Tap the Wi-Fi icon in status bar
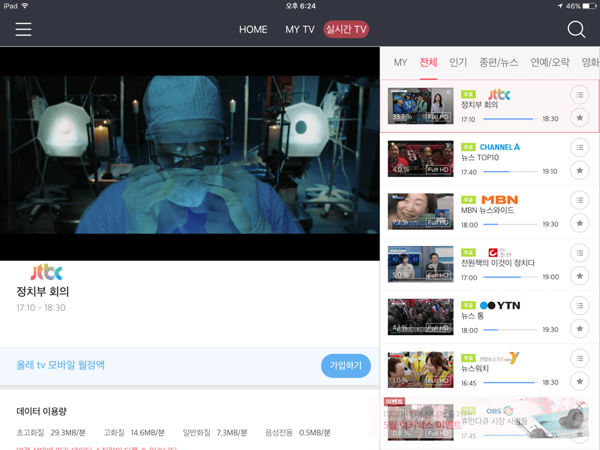This screenshot has width=600, height=450. (x=25, y=6)
